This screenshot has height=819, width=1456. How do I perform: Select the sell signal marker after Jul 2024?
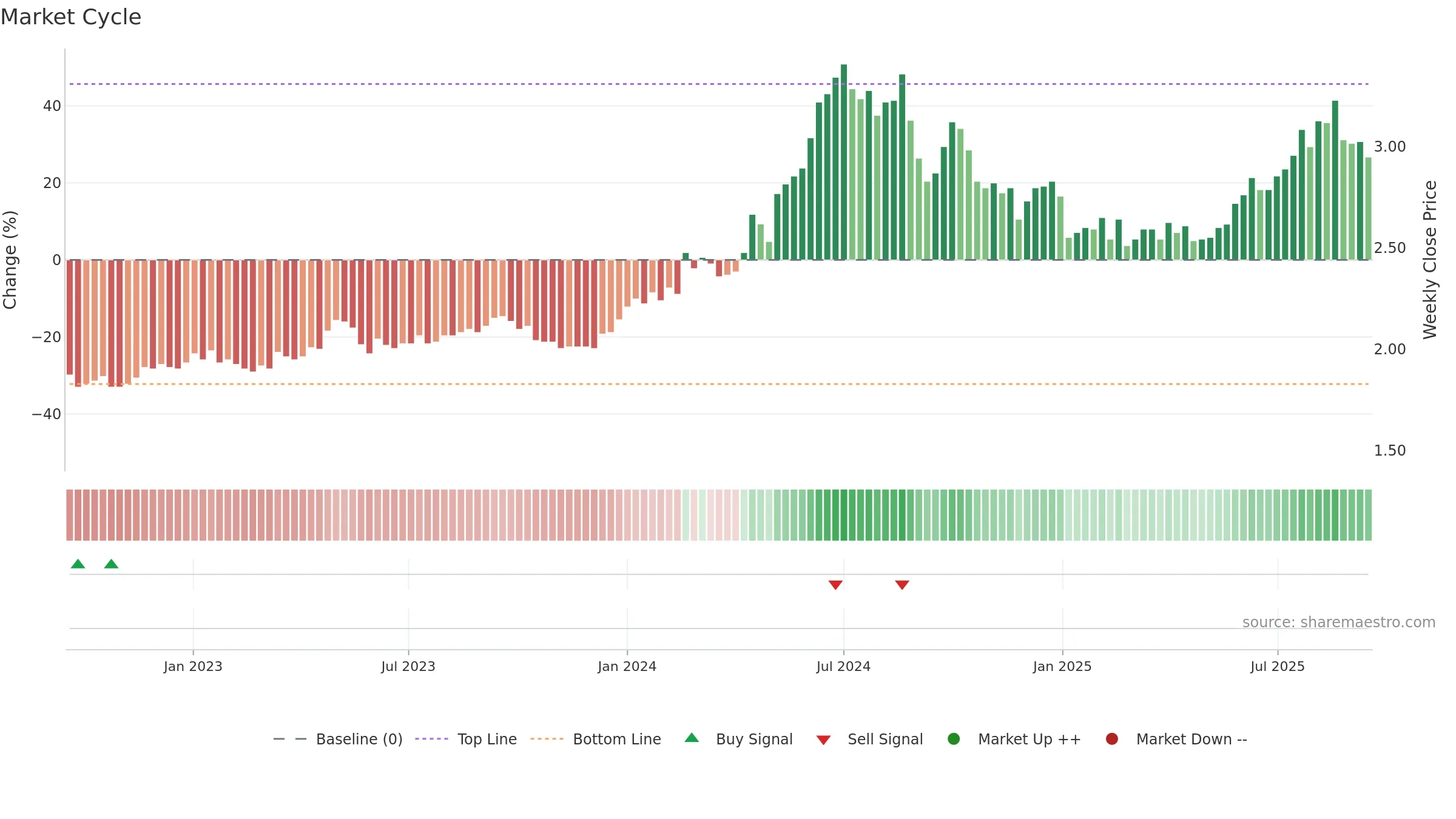point(902,585)
